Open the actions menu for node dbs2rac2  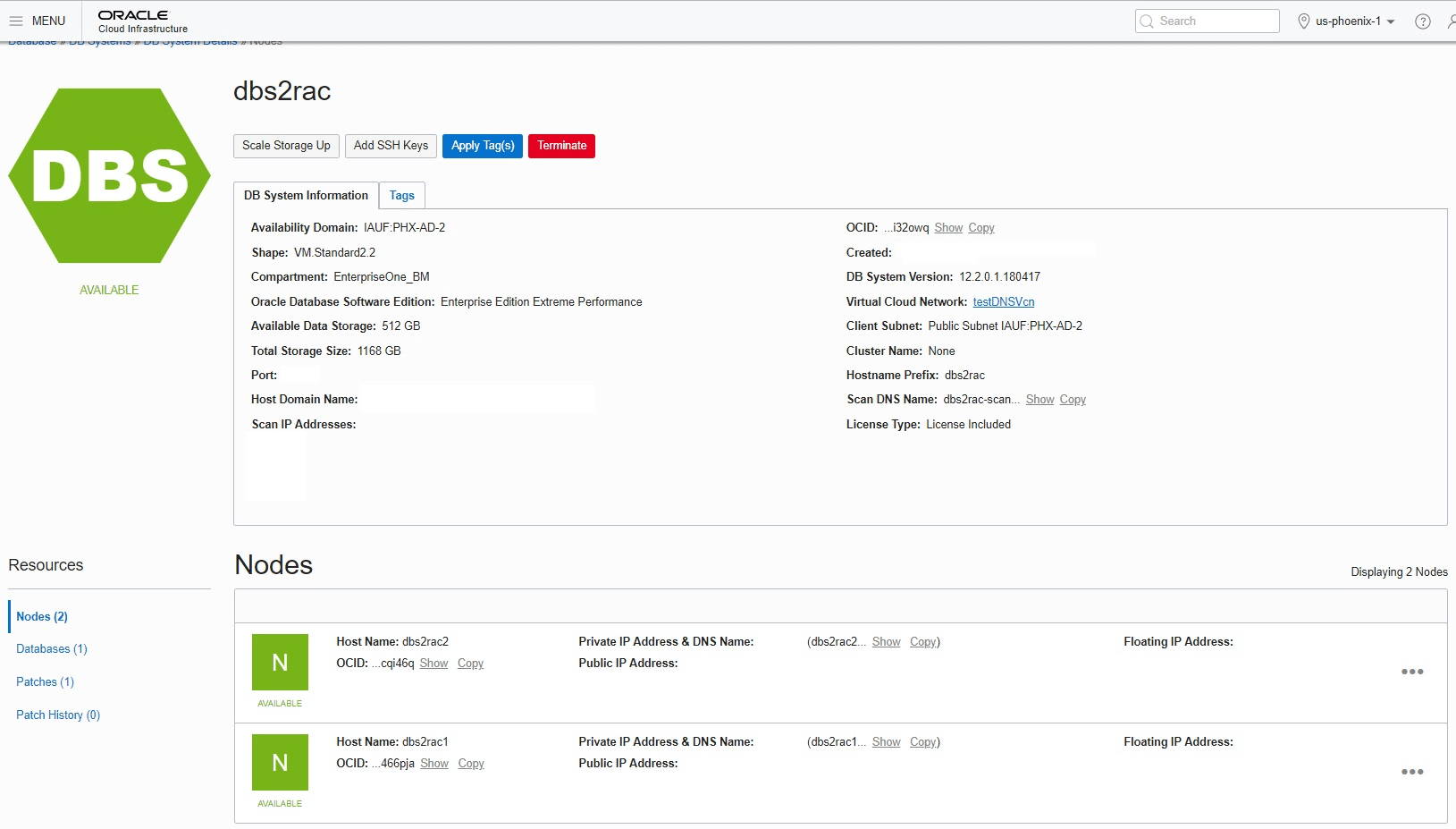coord(1412,672)
